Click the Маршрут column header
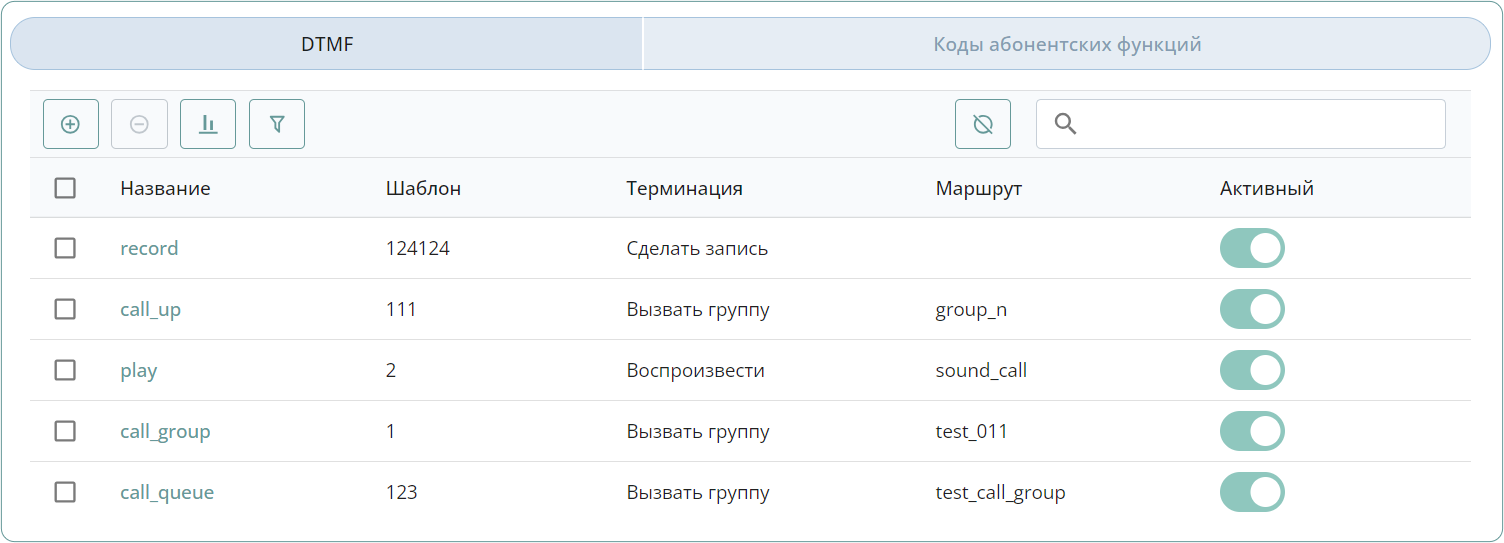The image size is (1504, 543). [979, 189]
